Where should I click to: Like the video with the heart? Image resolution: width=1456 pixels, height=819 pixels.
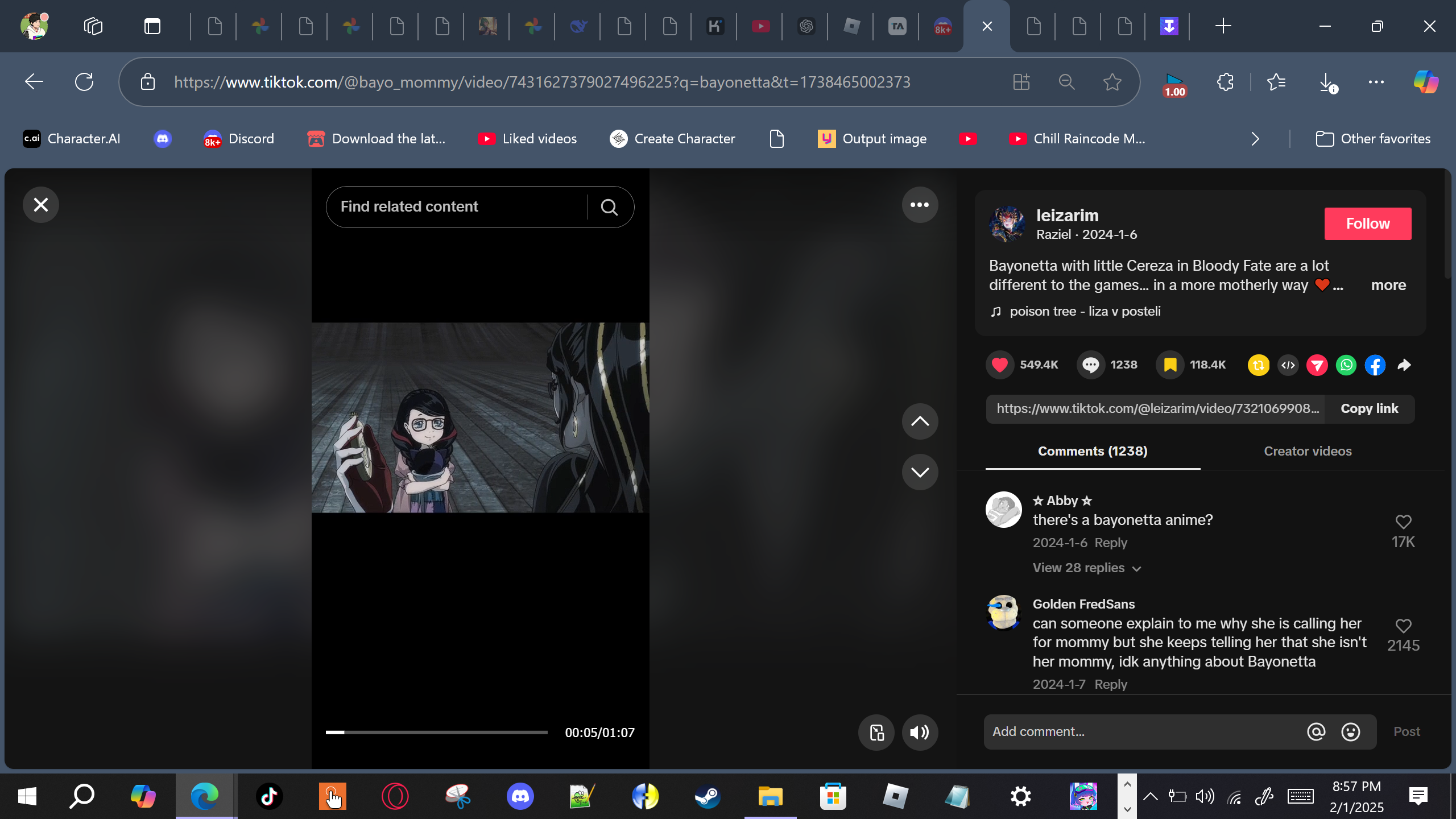1000,365
